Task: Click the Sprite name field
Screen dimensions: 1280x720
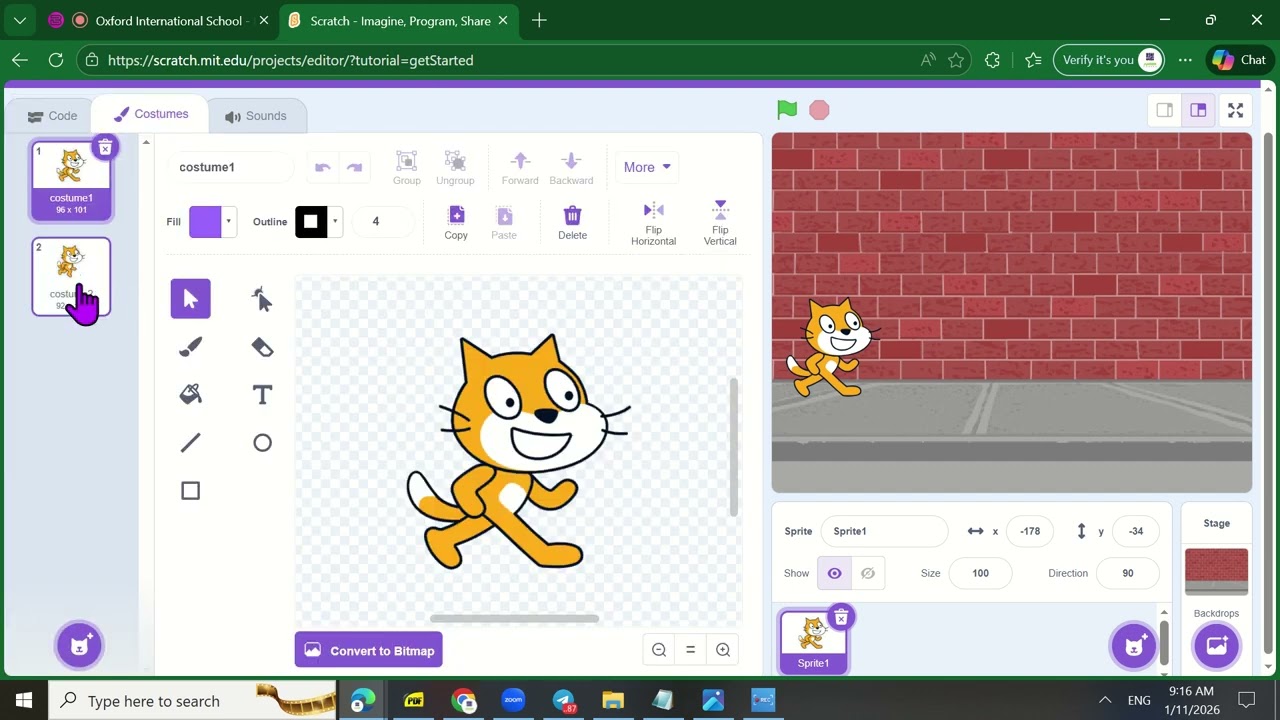Action: pyautogui.click(x=884, y=531)
